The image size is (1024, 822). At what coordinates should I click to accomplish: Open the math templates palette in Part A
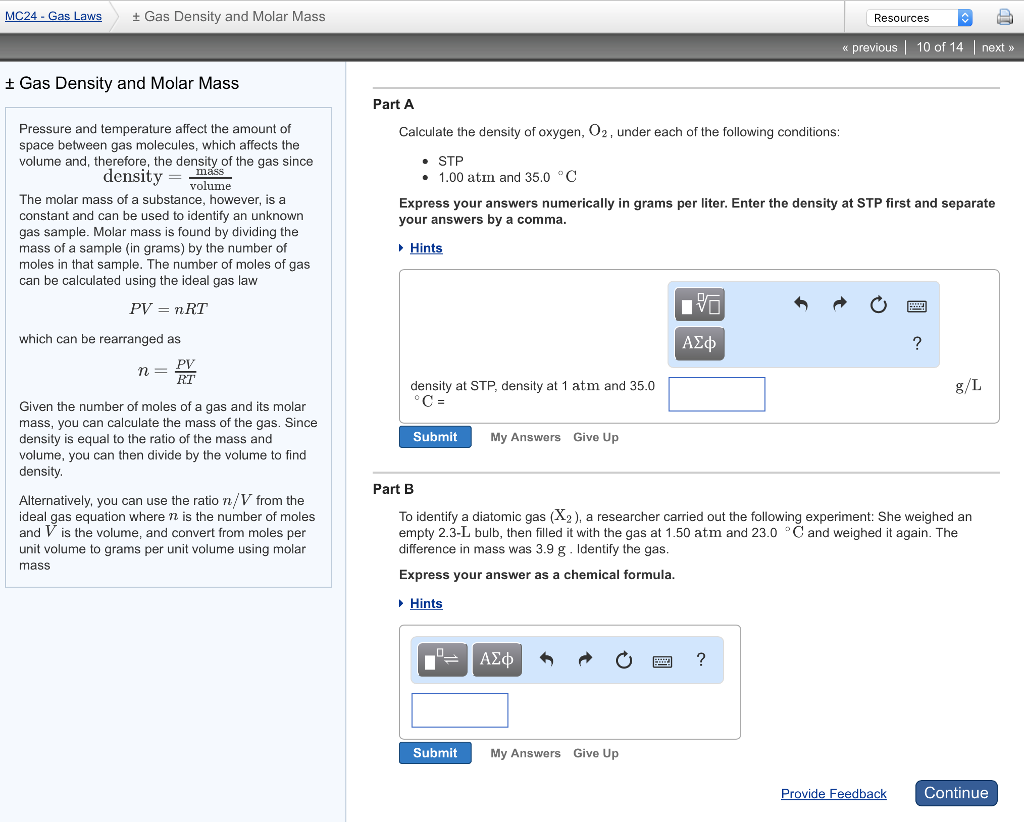[699, 304]
